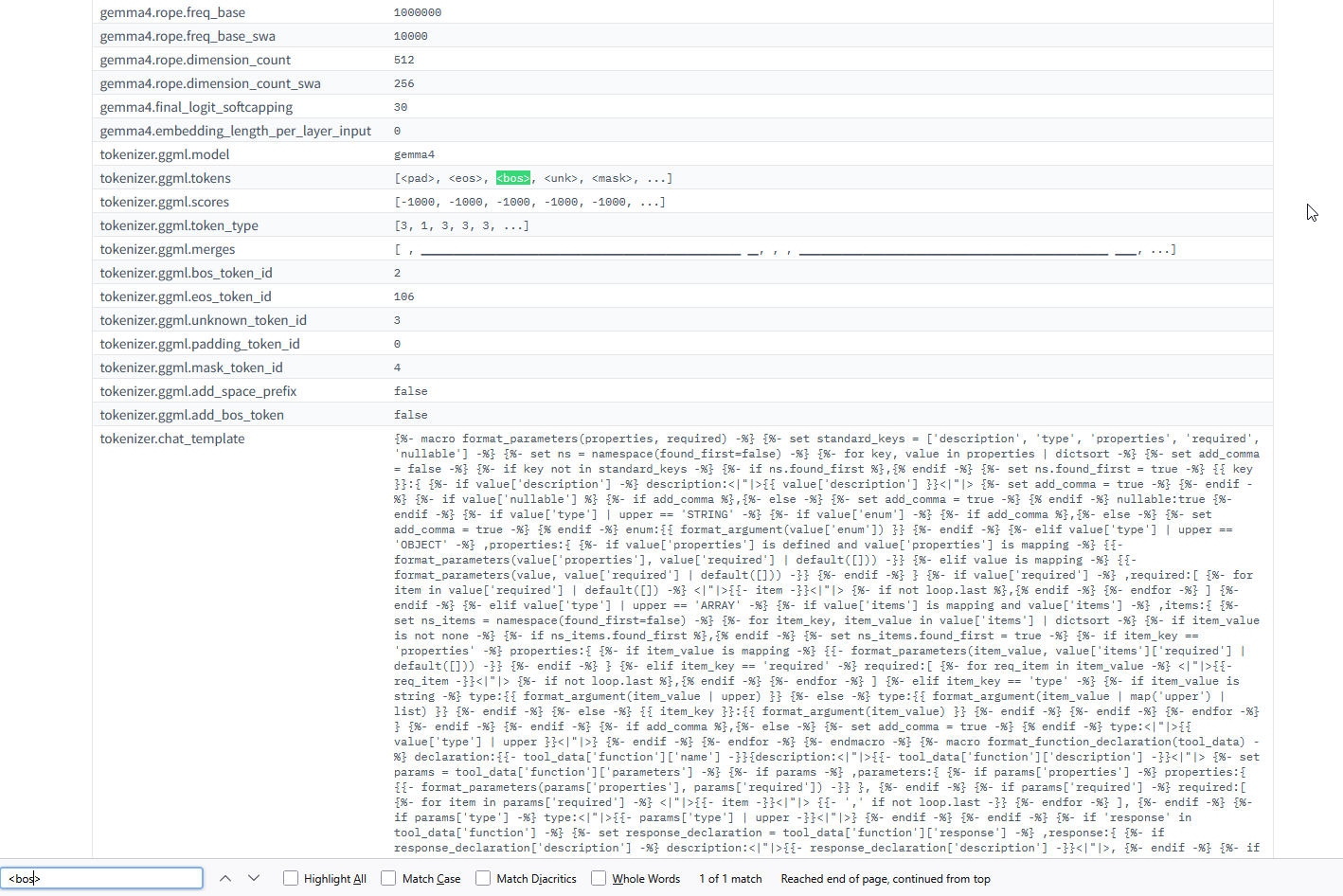Enable the Match Diacritics checkbox
The width and height of the screenshot is (1343, 896).
tap(483, 878)
